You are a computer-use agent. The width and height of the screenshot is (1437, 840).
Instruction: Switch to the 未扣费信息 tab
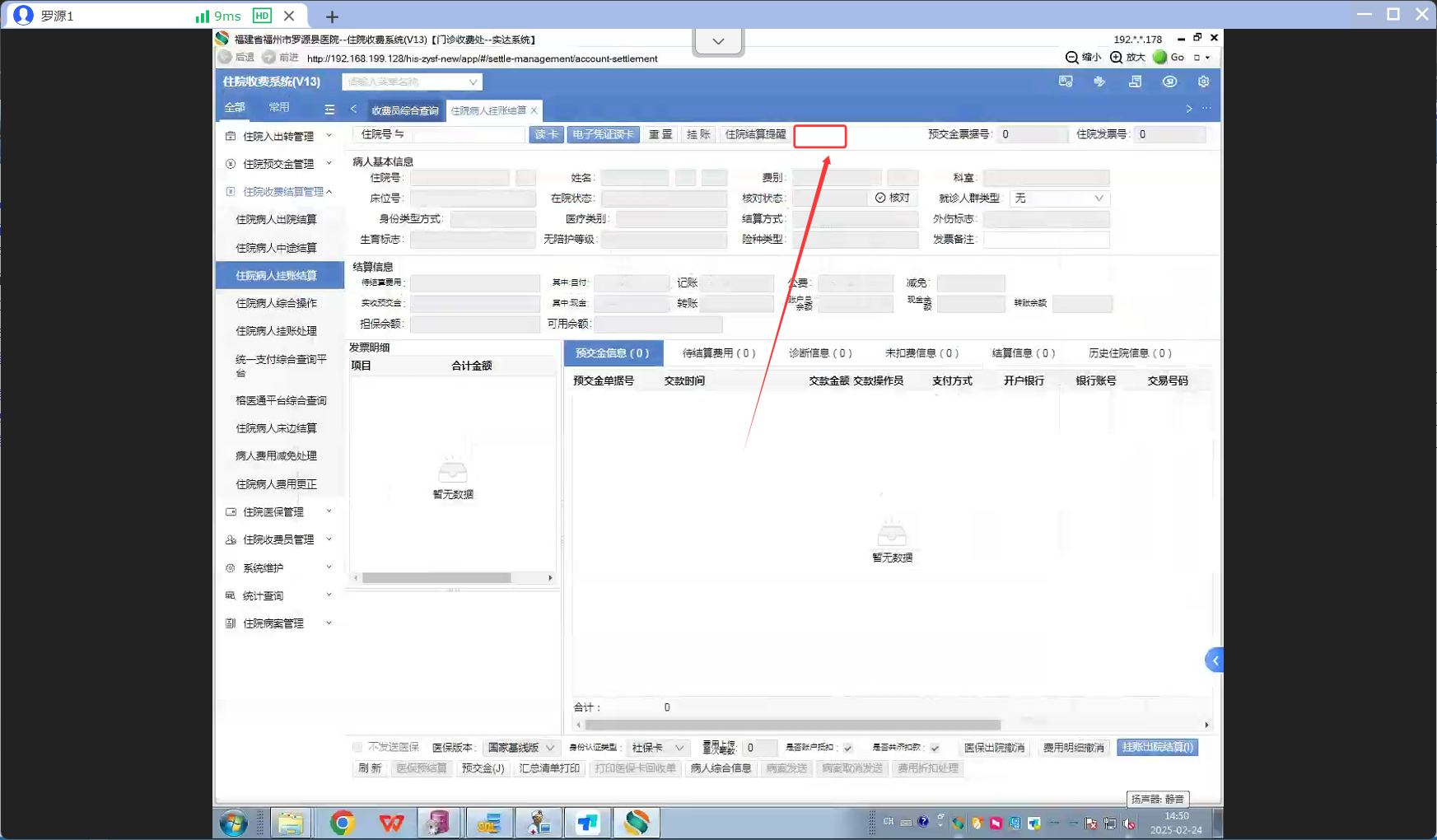coord(921,353)
